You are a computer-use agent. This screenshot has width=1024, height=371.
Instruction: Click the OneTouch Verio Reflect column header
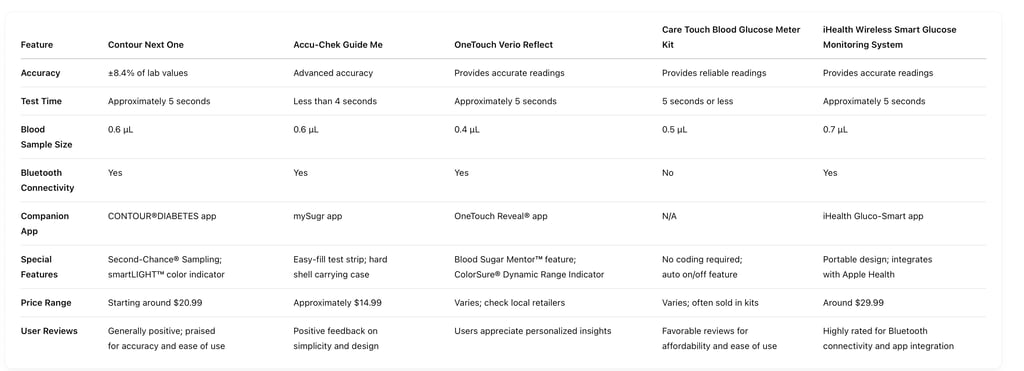pos(504,45)
